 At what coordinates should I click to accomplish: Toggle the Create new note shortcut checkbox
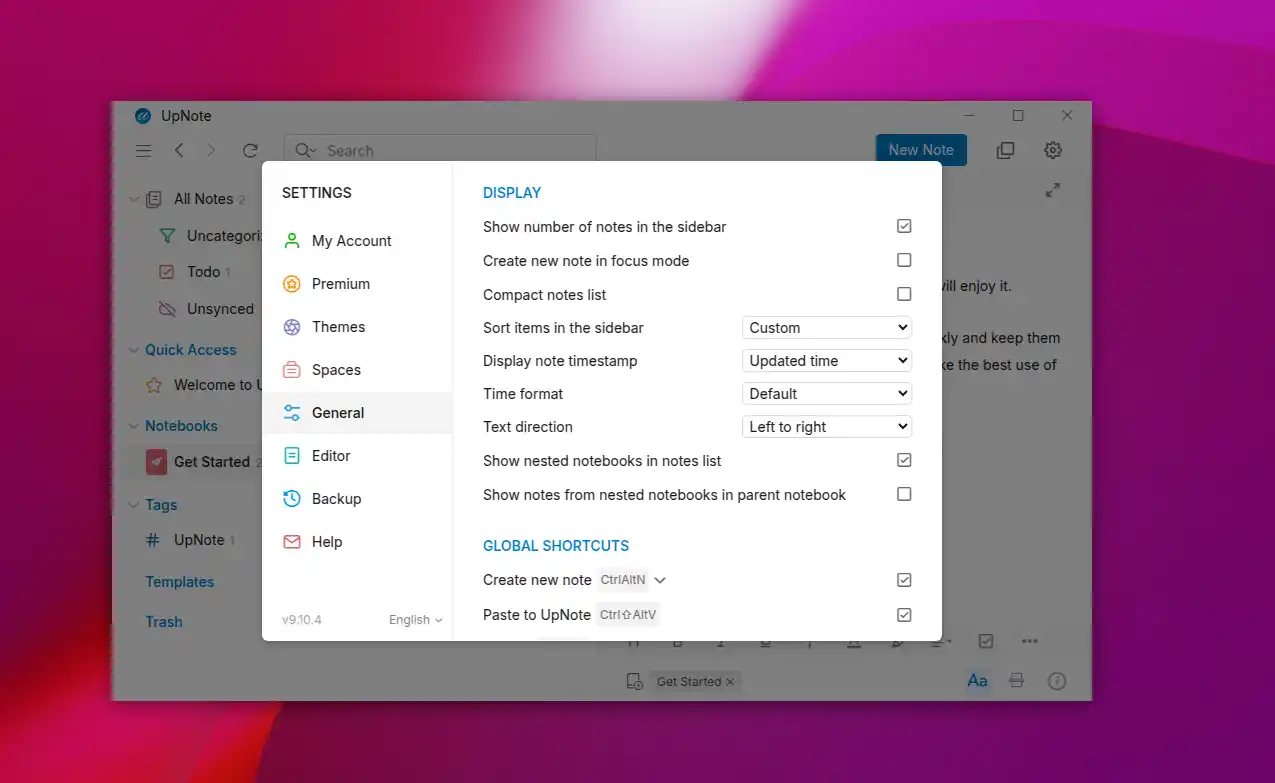pos(904,580)
